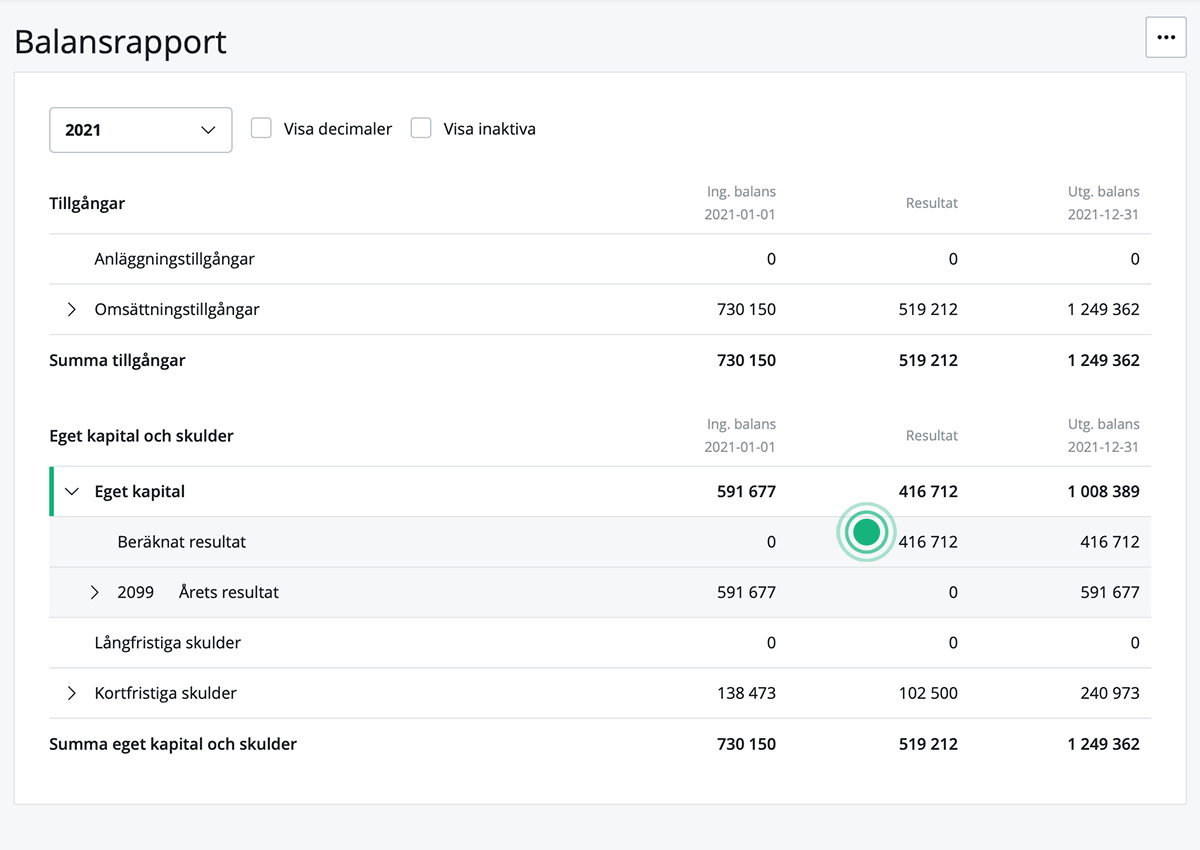1200x850 pixels.
Task: Click the Balansrapport page title
Action: tap(120, 42)
